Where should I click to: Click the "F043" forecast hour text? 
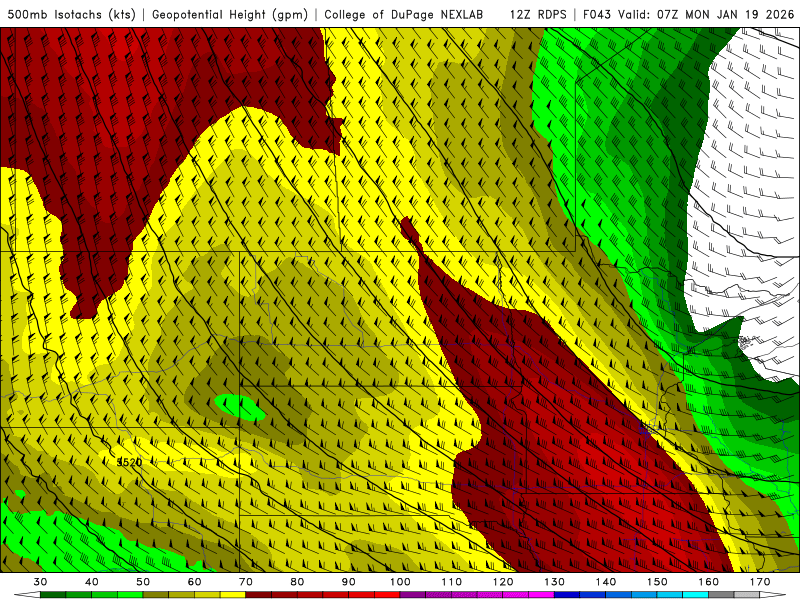tap(597, 14)
